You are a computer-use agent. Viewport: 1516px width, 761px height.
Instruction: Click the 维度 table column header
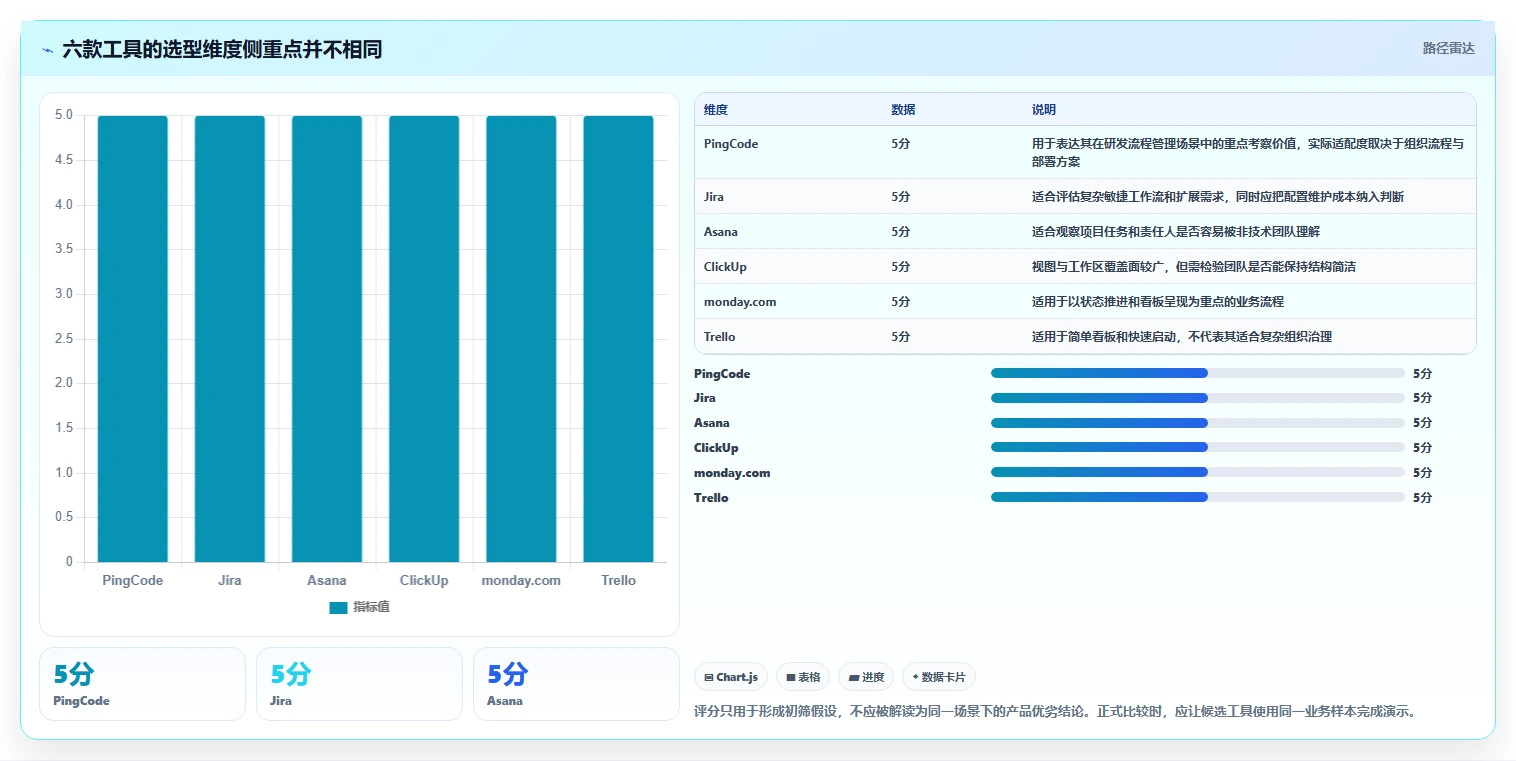715,110
